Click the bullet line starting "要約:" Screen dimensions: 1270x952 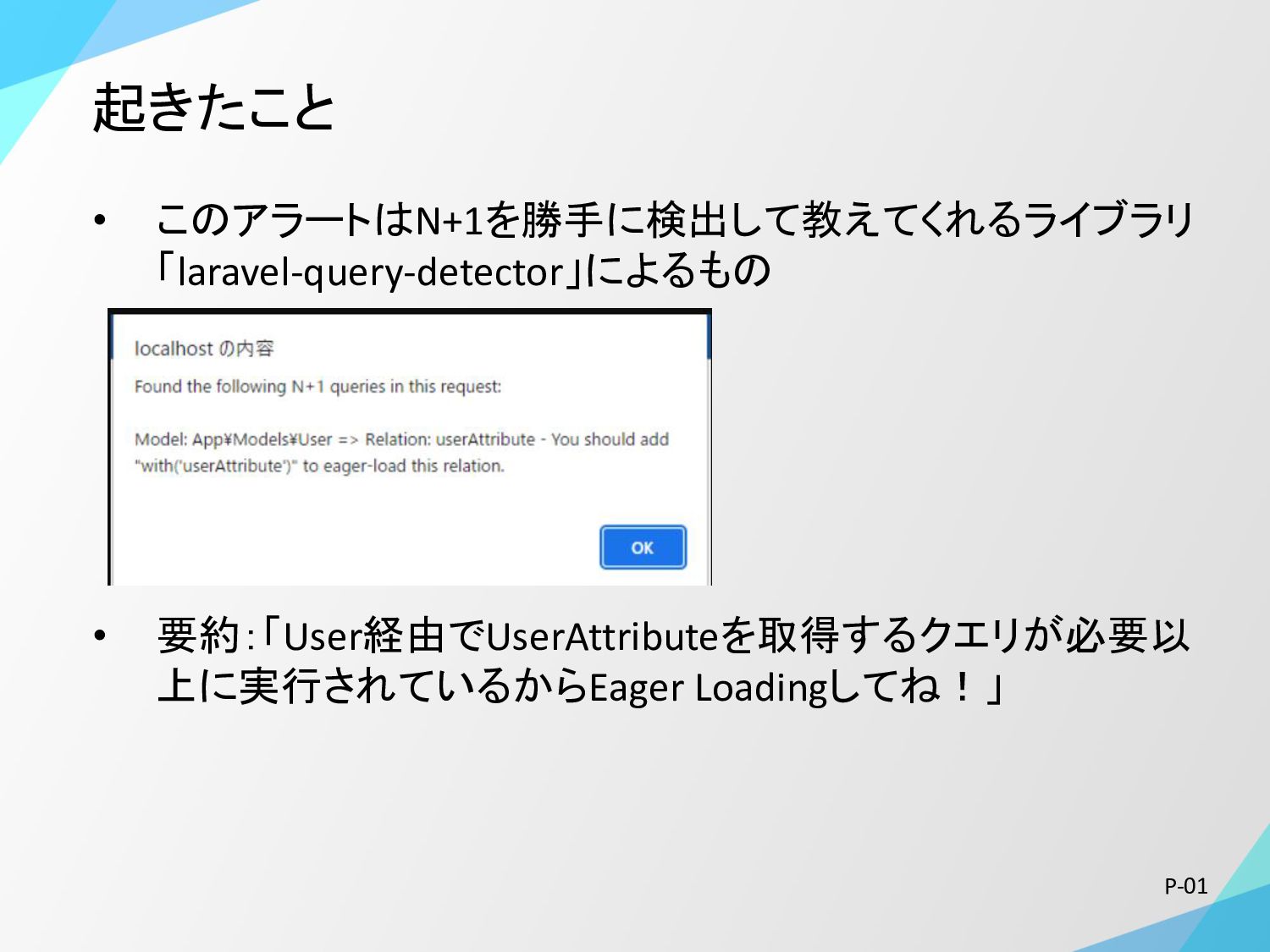click(x=674, y=636)
